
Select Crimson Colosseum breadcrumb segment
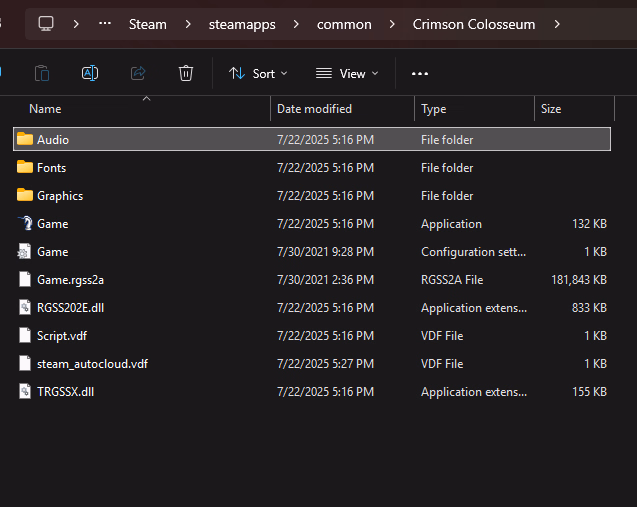pyautogui.click(x=474, y=24)
